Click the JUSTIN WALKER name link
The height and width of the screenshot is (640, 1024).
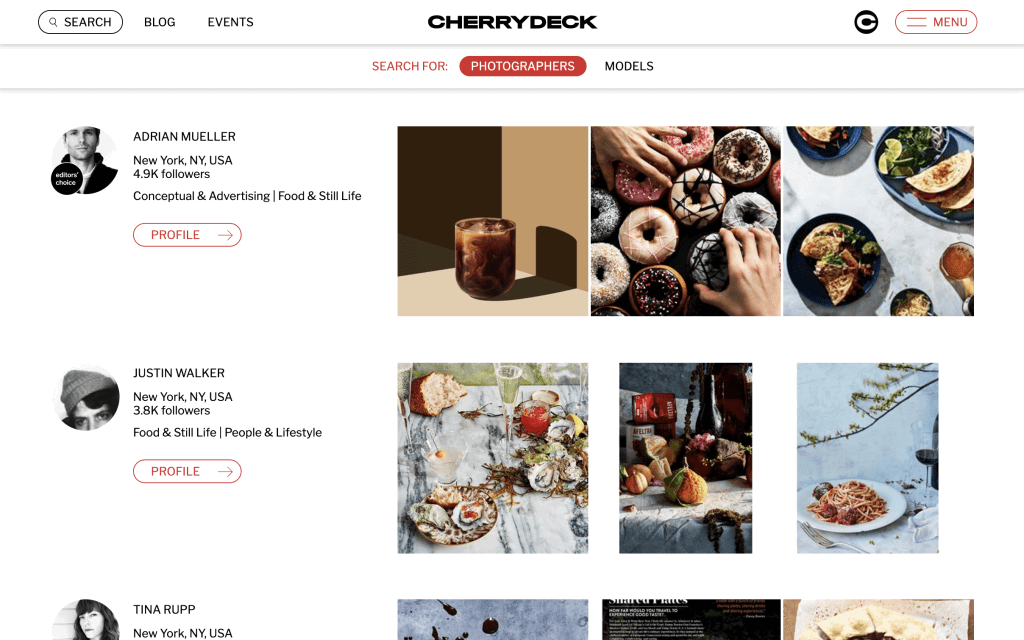179,373
